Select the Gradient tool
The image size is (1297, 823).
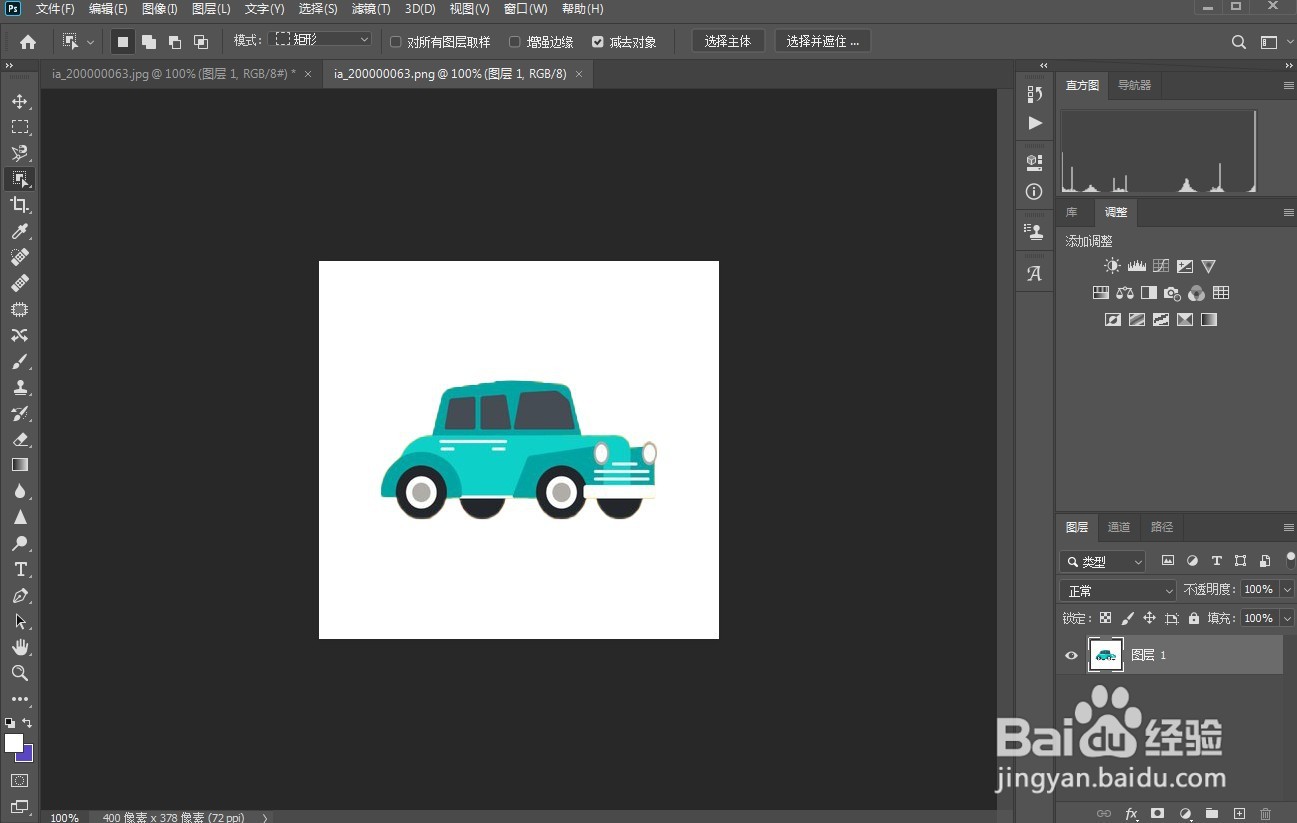(x=19, y=465)
